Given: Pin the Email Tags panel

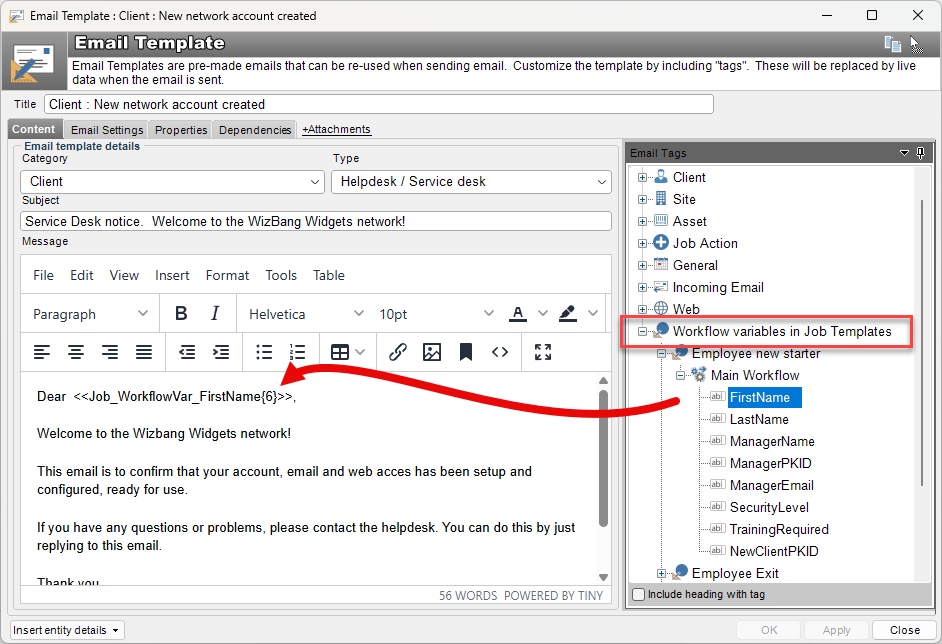Looking at the screenshot, I should click(x=920, y=152).
